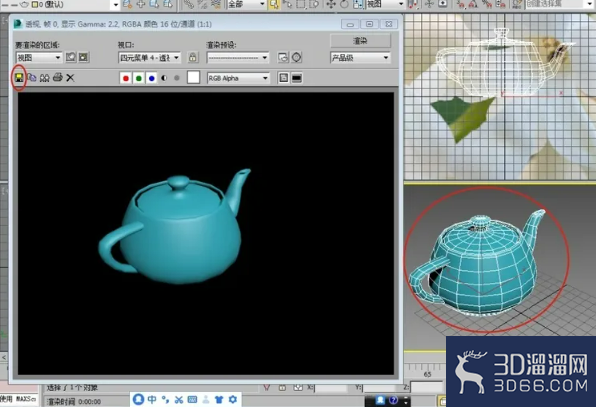The width and height of the screenshot is (596, 407).
Task: Open the white color swatch
Action: point(193,78)
